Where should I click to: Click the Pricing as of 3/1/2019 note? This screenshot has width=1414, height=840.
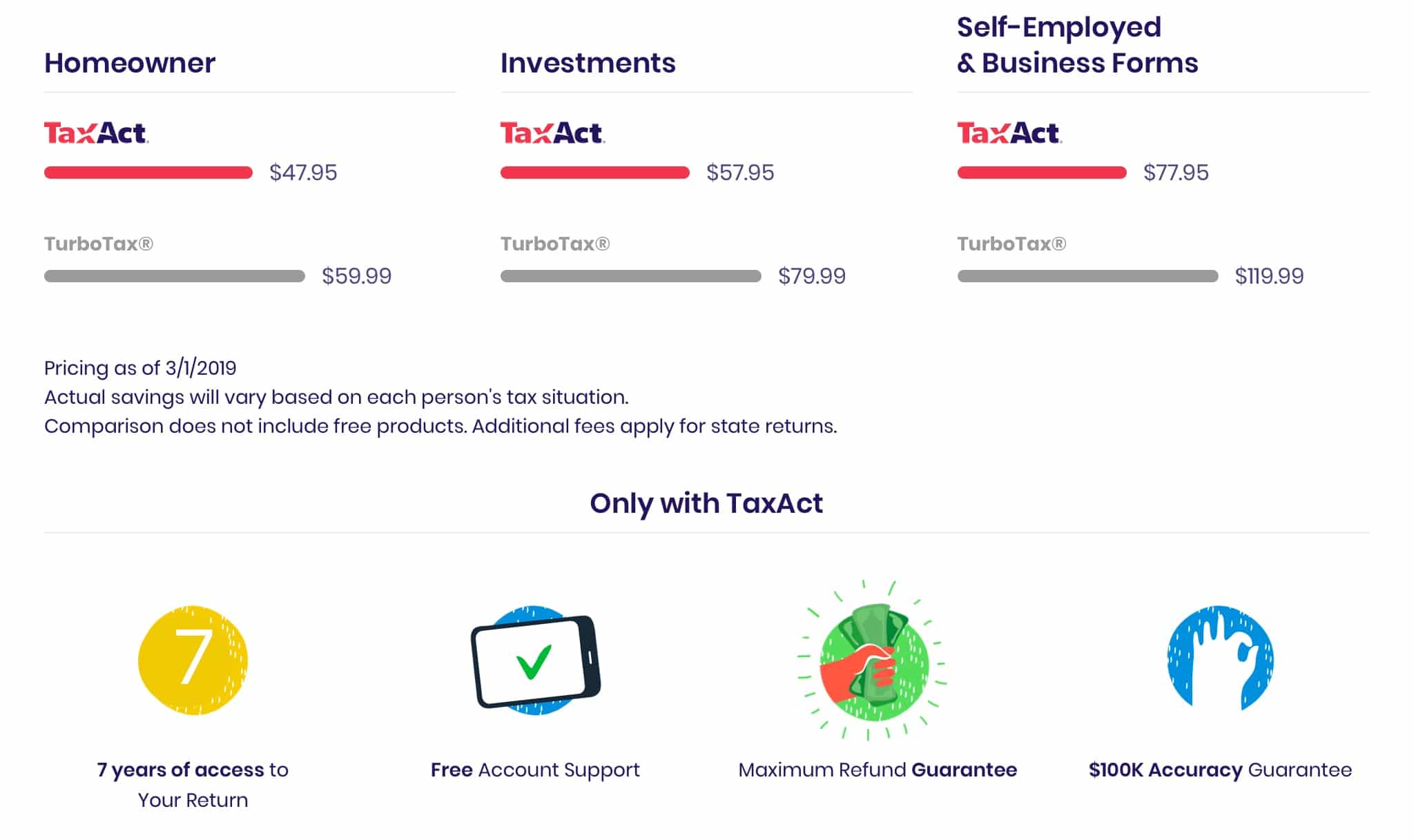[x=140, y=368]
